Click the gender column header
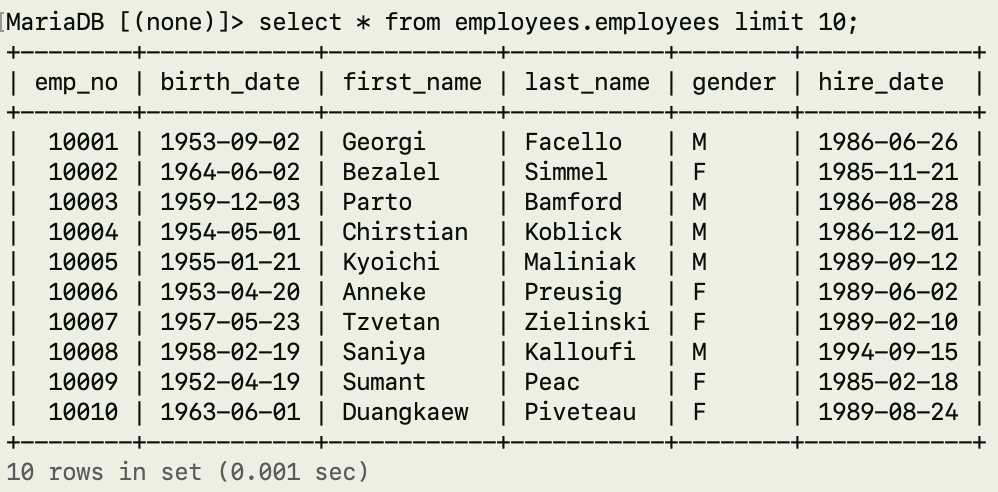This screenshot has height=492, width=998. coord(734,82)
